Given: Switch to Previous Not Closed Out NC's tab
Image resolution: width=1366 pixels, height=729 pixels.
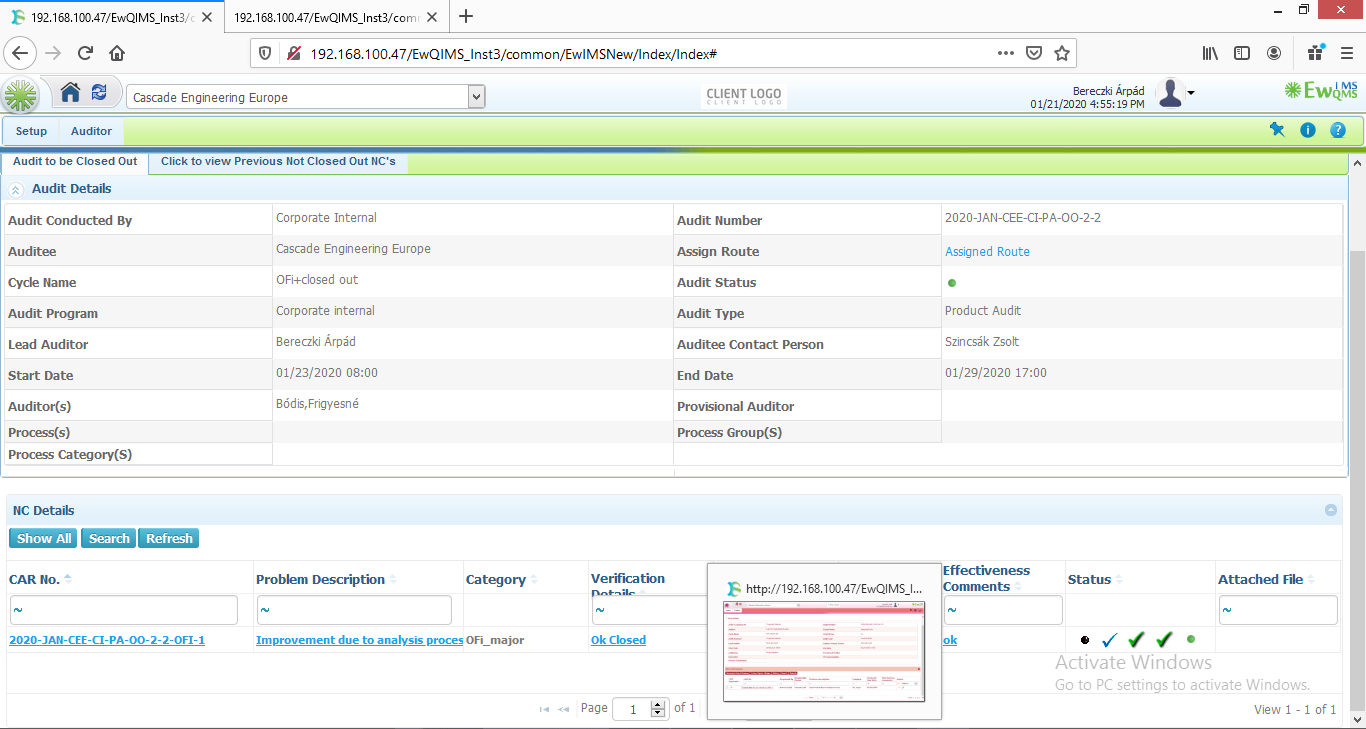Looking at the screenshot, I should click(278, 162).
